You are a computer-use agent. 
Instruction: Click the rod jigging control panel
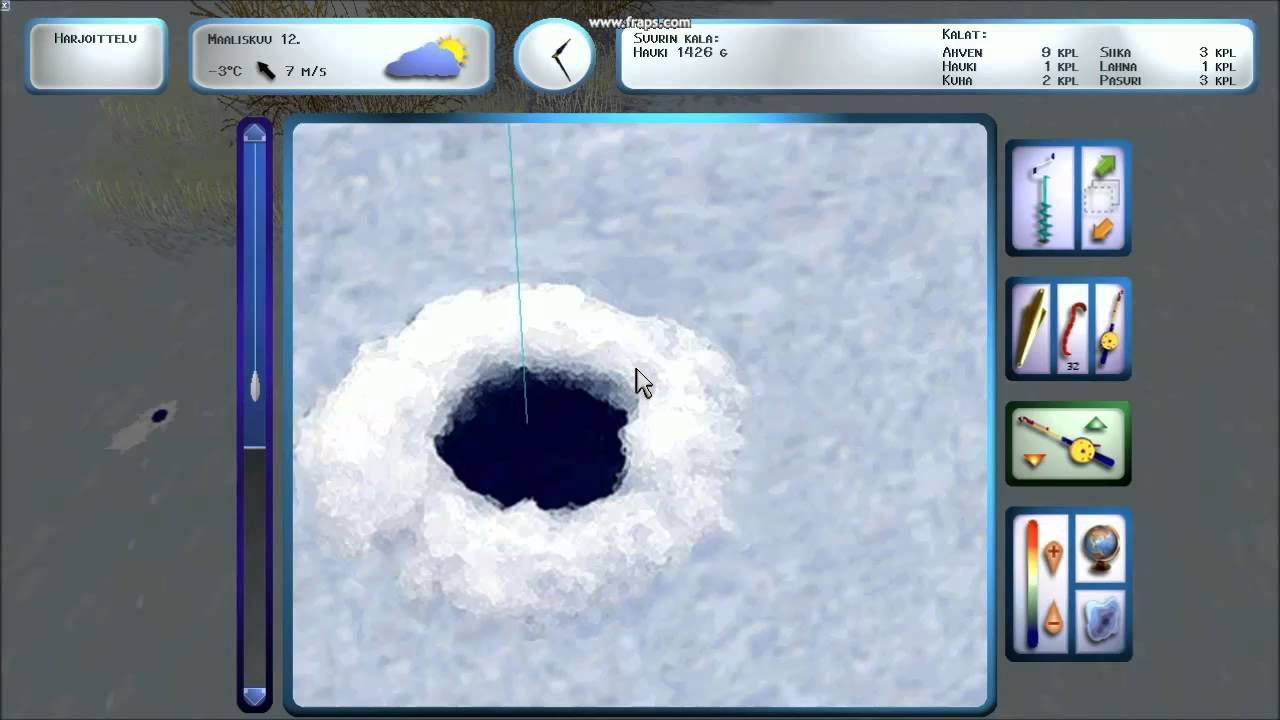pyautogui.click(x=1068, y=443)
